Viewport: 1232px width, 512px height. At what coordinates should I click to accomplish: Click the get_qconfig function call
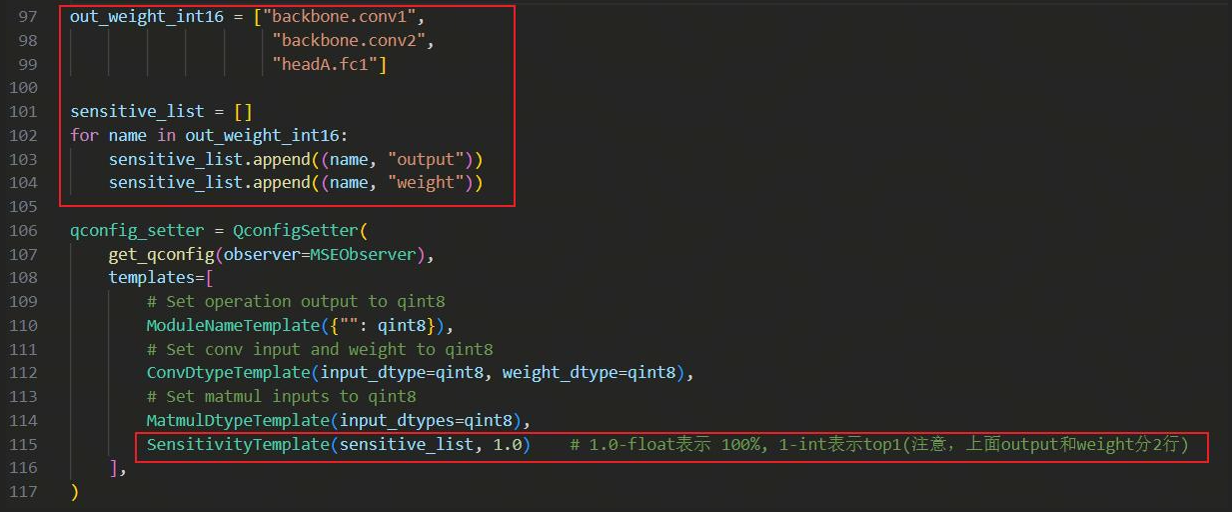click(x=160, y=254)
